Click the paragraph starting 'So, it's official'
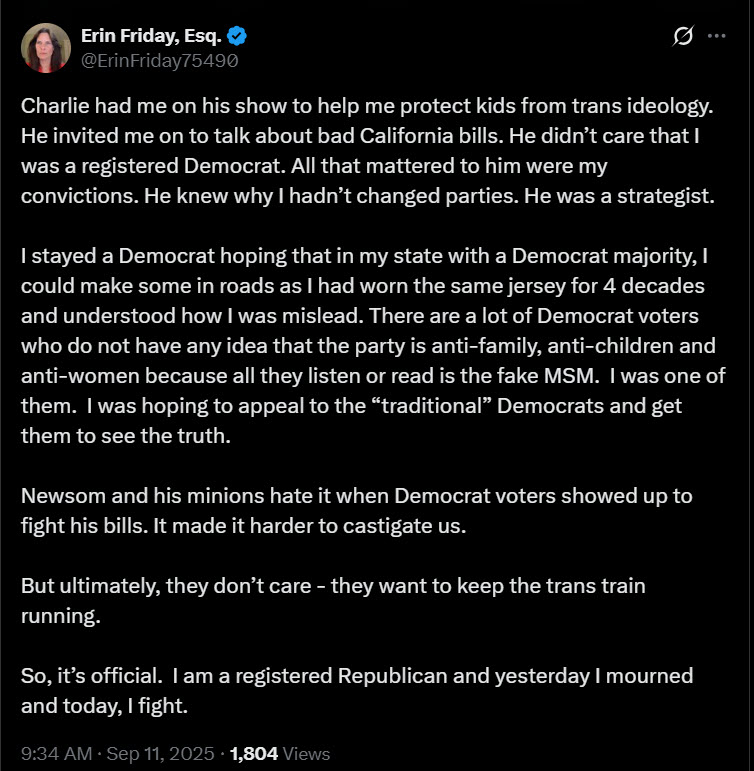Screen dimensions: 754x771 point(357,691)
